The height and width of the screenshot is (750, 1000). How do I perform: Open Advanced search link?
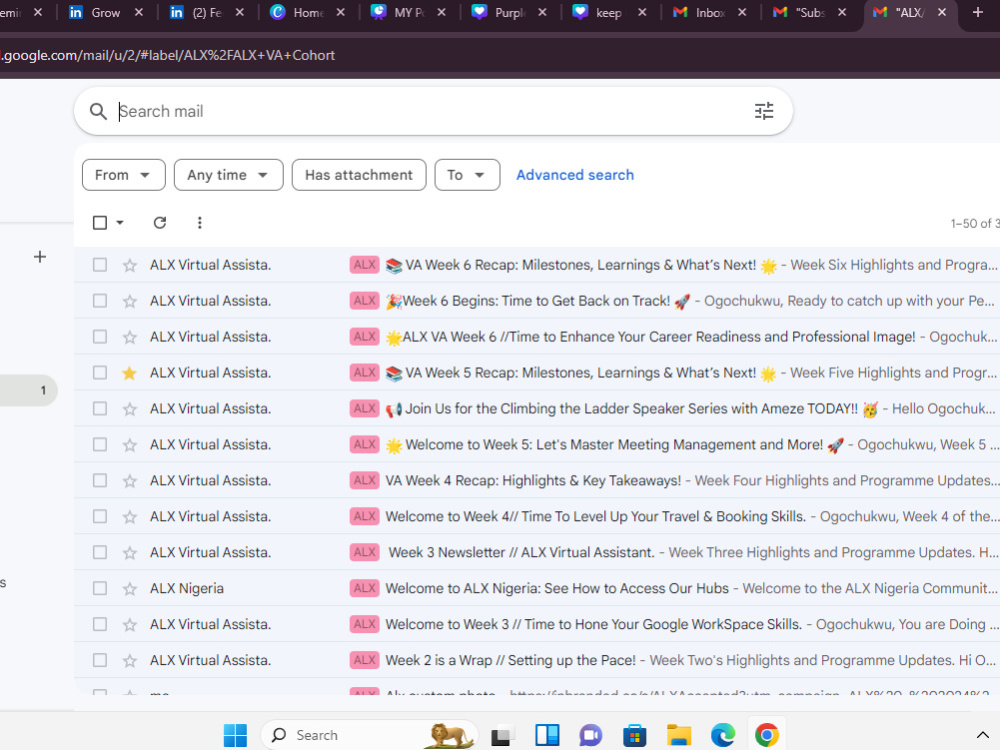click(x=575, y=175)
